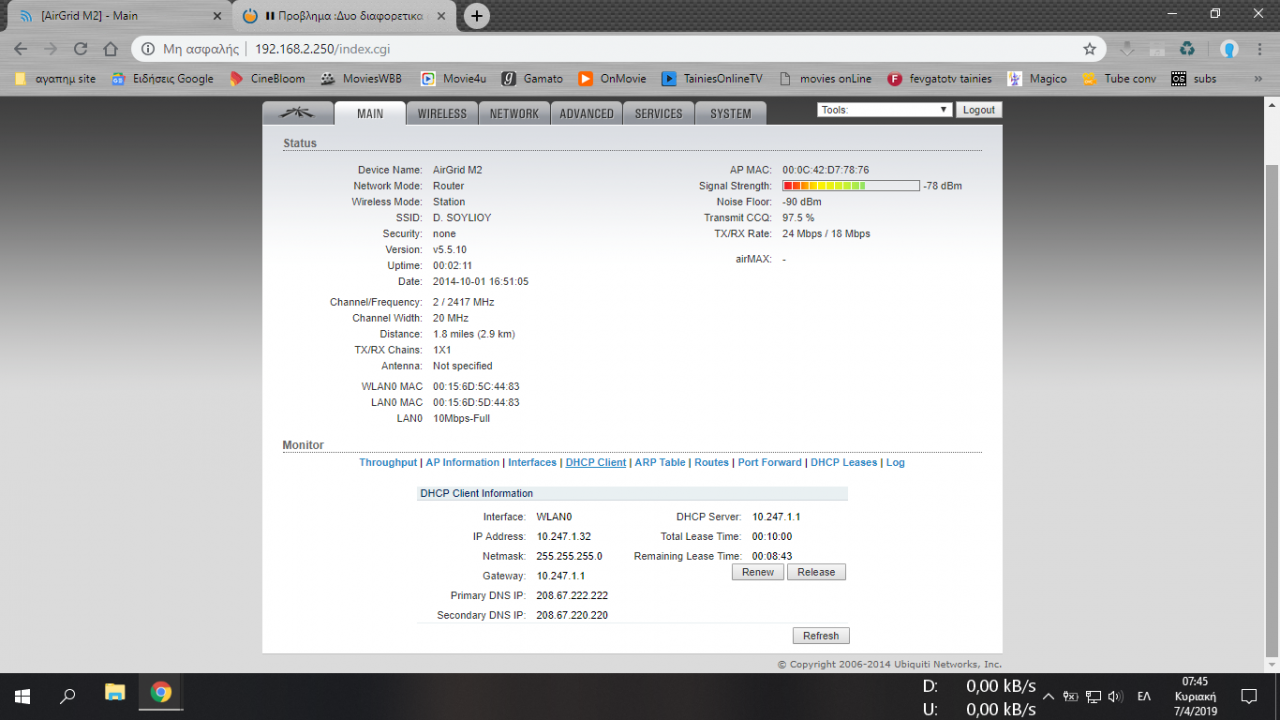The height and width of the screenshot is (720, 1280).
Task: Open the taskbar clock and date
Action: click(1195, 696)
